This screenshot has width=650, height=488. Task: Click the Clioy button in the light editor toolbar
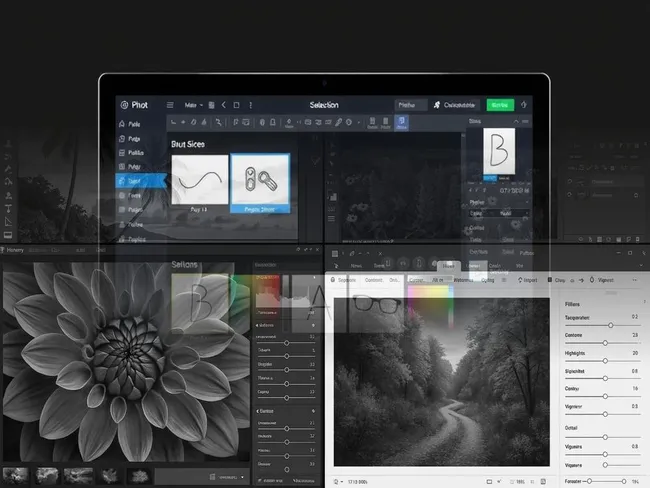556,280
